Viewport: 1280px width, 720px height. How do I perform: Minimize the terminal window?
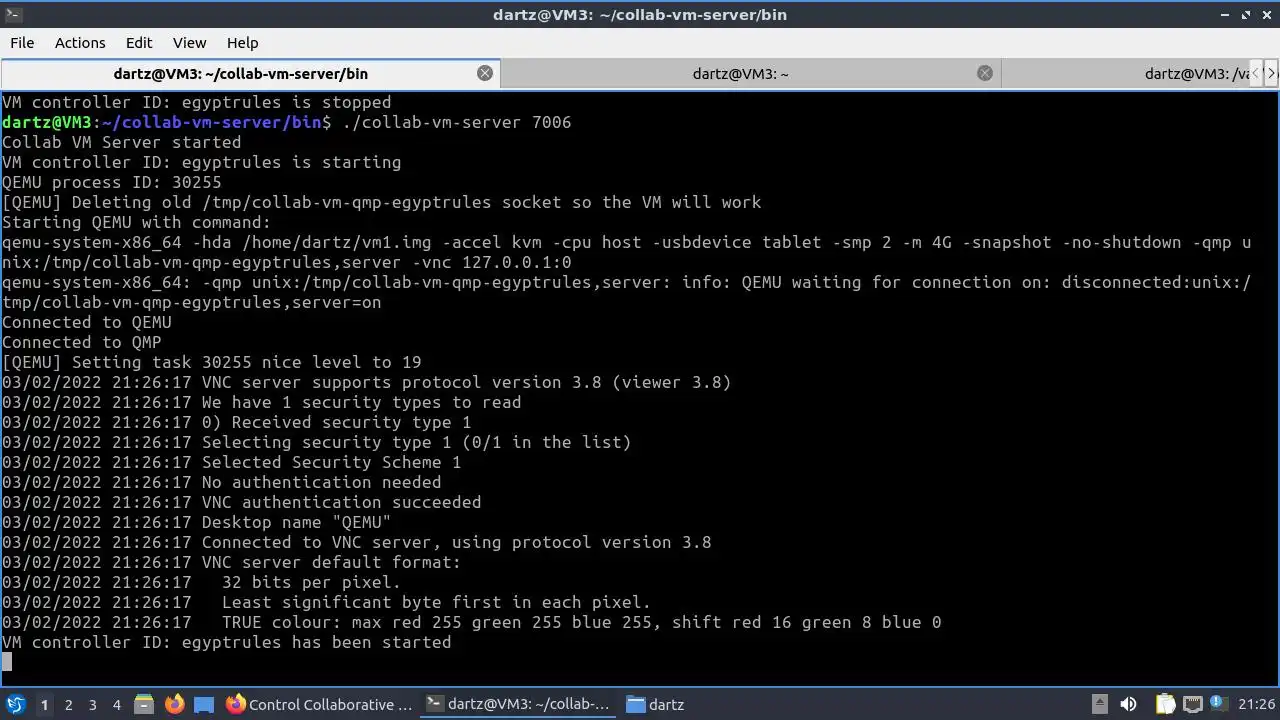[x=1227, y=14]
